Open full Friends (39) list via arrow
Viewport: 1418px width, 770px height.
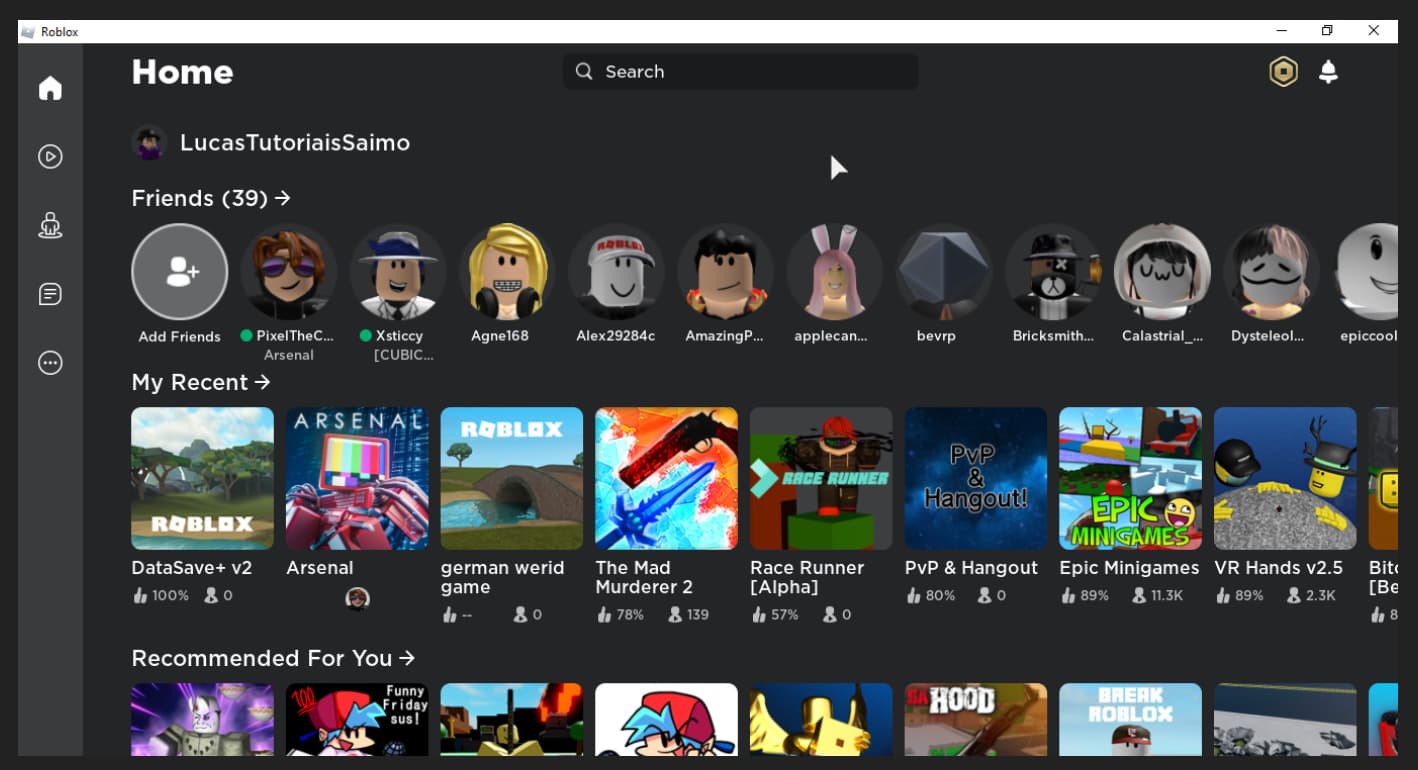pyautogui.click(x=284, y=198)
